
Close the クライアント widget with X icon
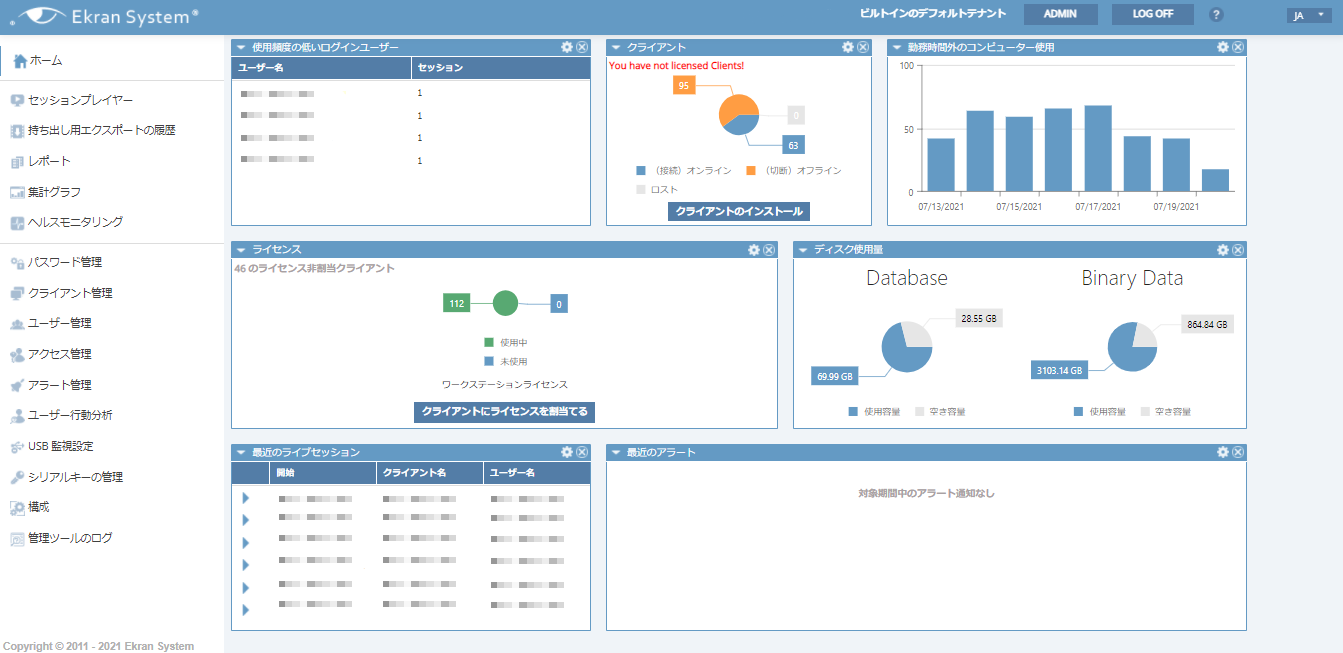click(x=862, y=47)
